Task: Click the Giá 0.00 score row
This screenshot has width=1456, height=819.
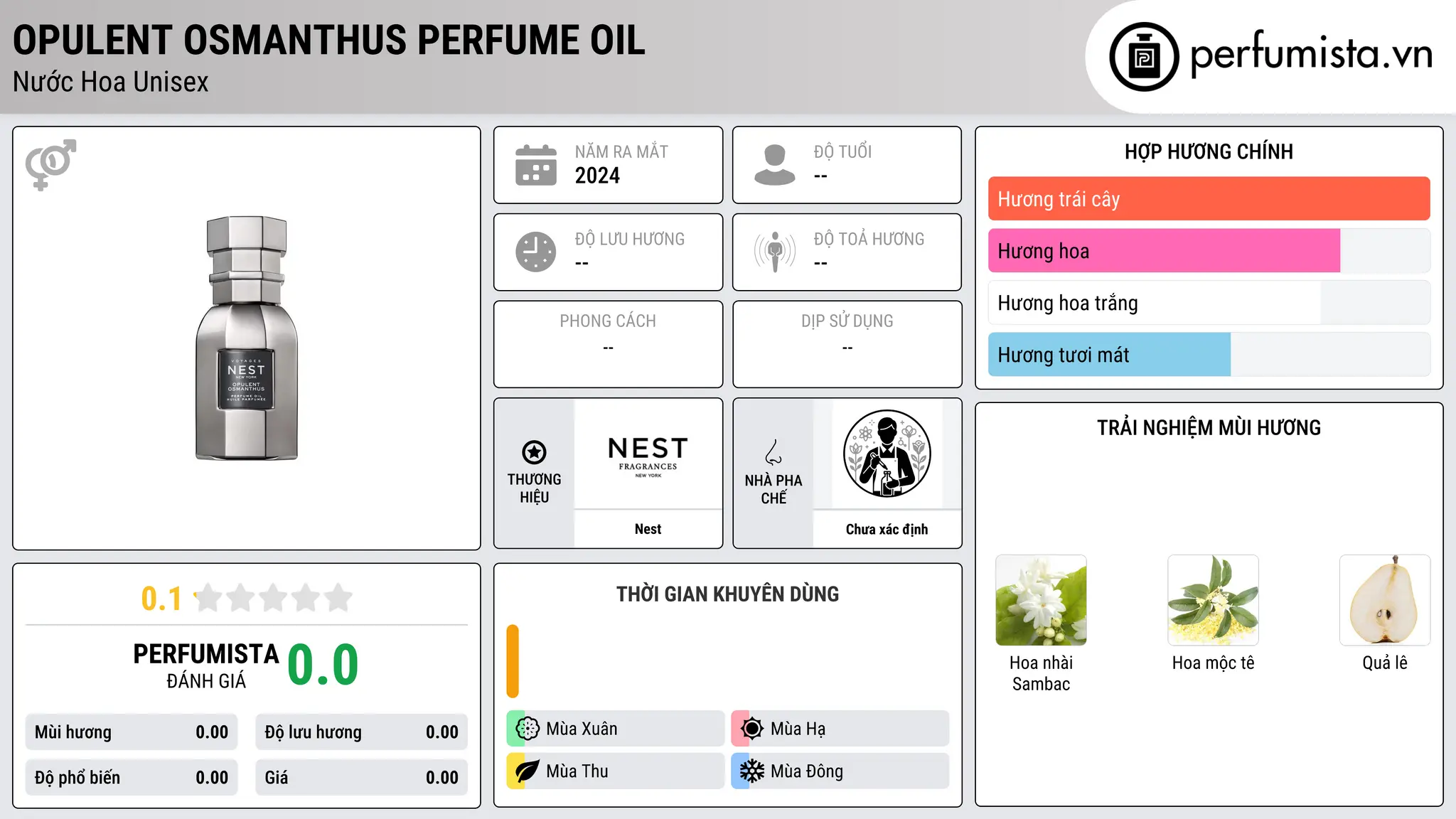Action: click(x=361, y=778)
